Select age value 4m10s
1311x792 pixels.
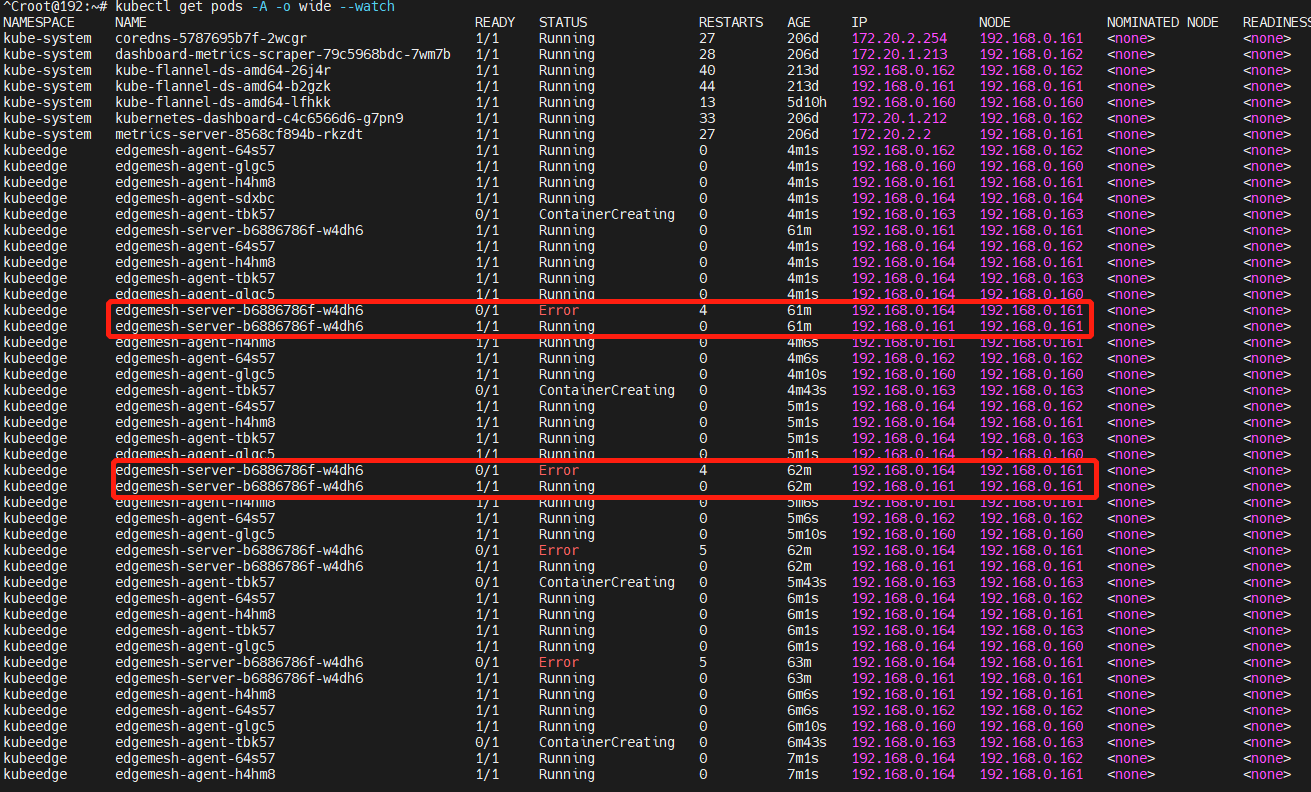[x=807, y=374]
